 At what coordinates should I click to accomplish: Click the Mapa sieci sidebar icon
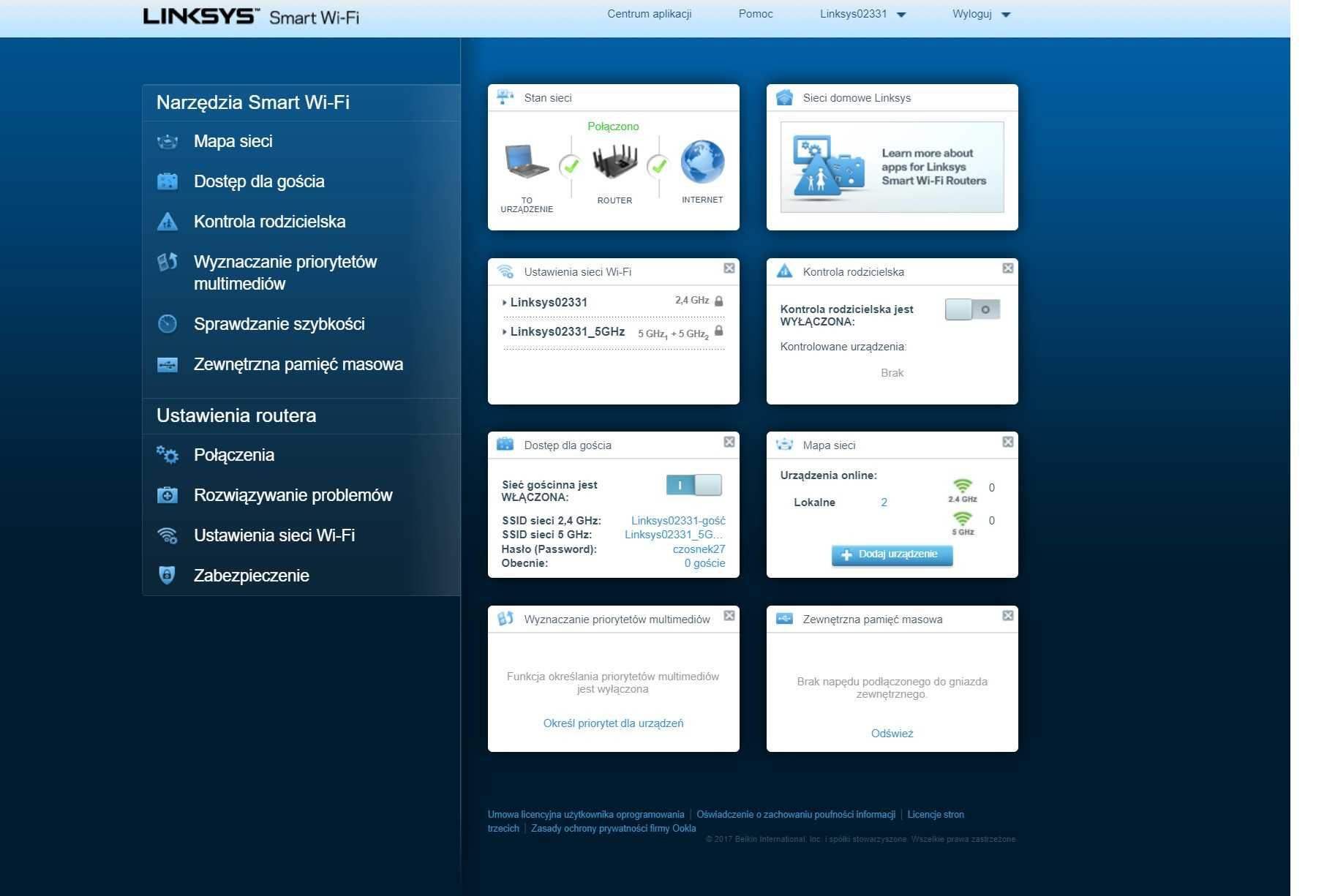[x=168, y=141]
